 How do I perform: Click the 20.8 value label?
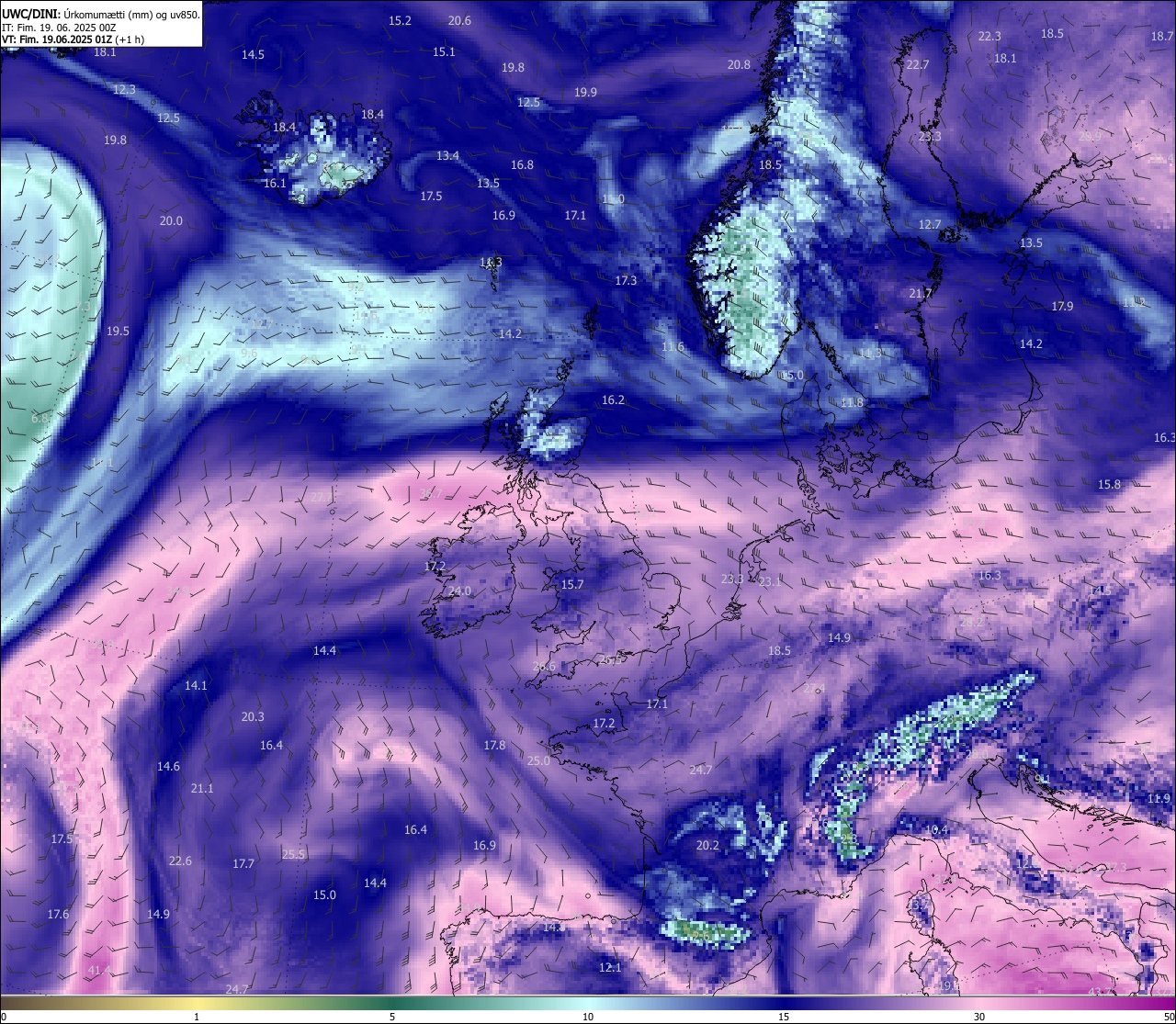point(739,64)
